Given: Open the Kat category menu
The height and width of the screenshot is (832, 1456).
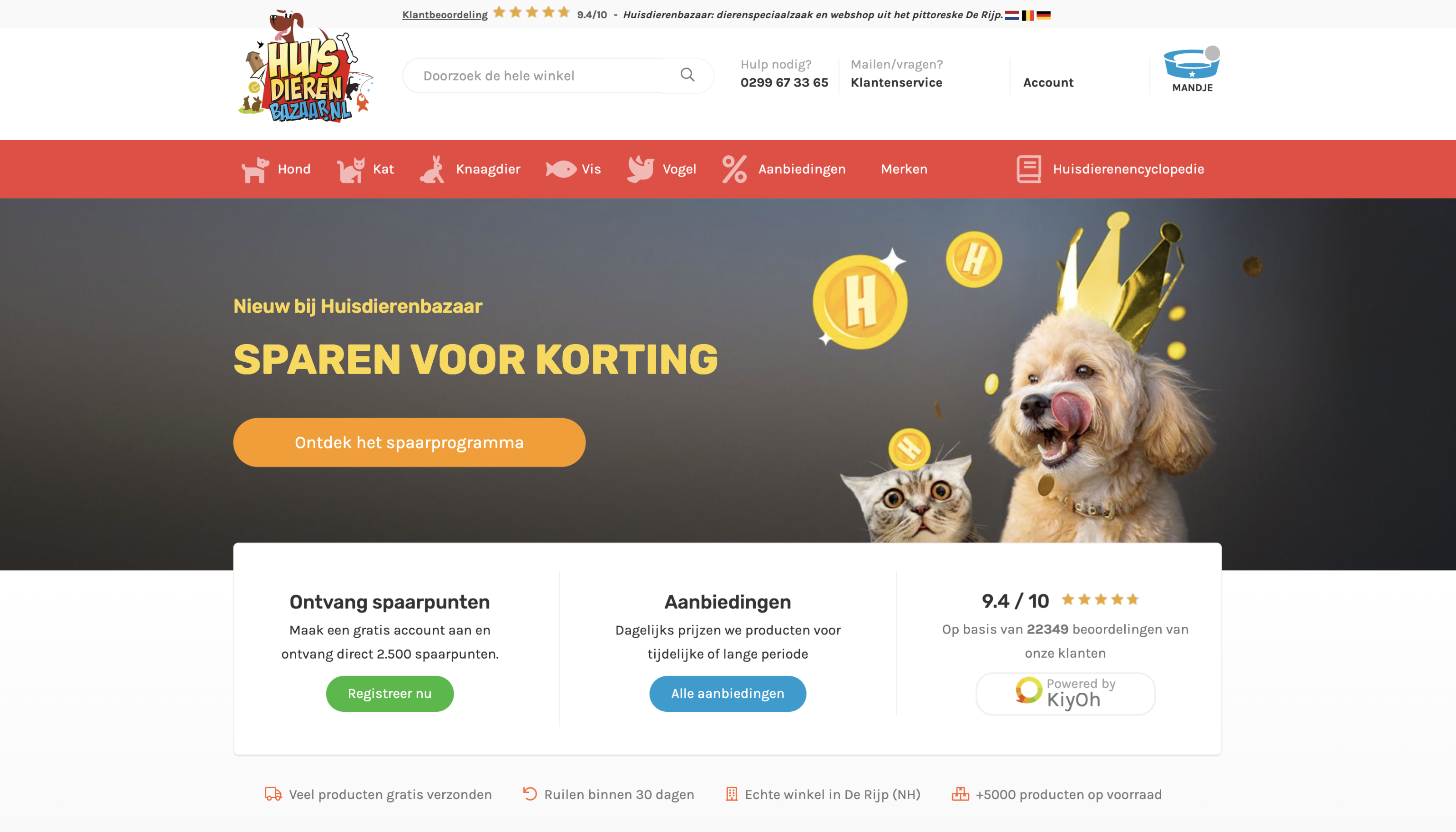Looking at the screenshot, I should click(365, 169).
